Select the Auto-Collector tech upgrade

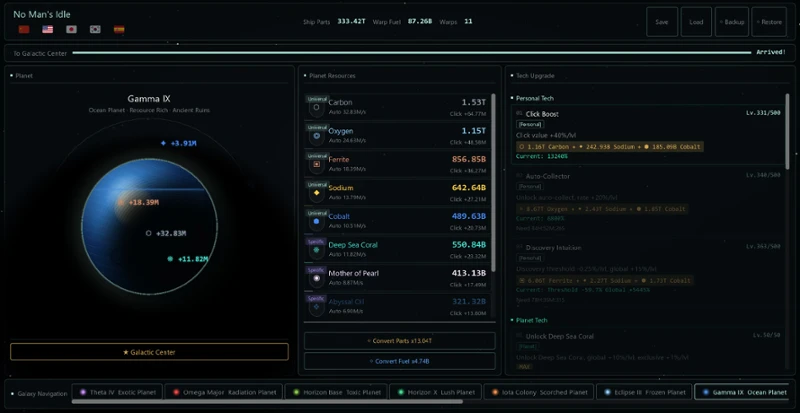(648, 200)
